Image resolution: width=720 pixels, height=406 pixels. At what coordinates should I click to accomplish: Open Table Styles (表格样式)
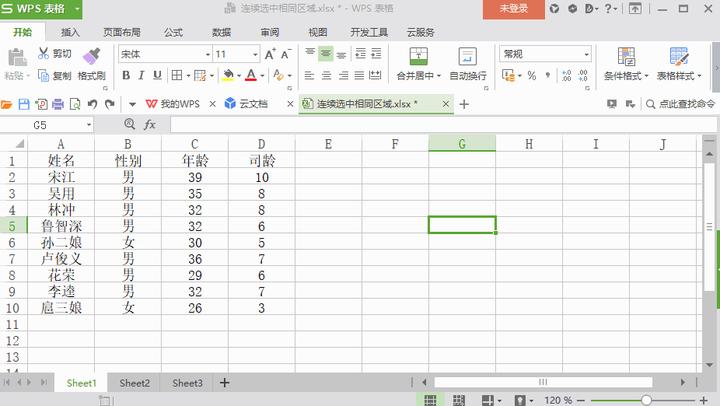coord(679,64)
